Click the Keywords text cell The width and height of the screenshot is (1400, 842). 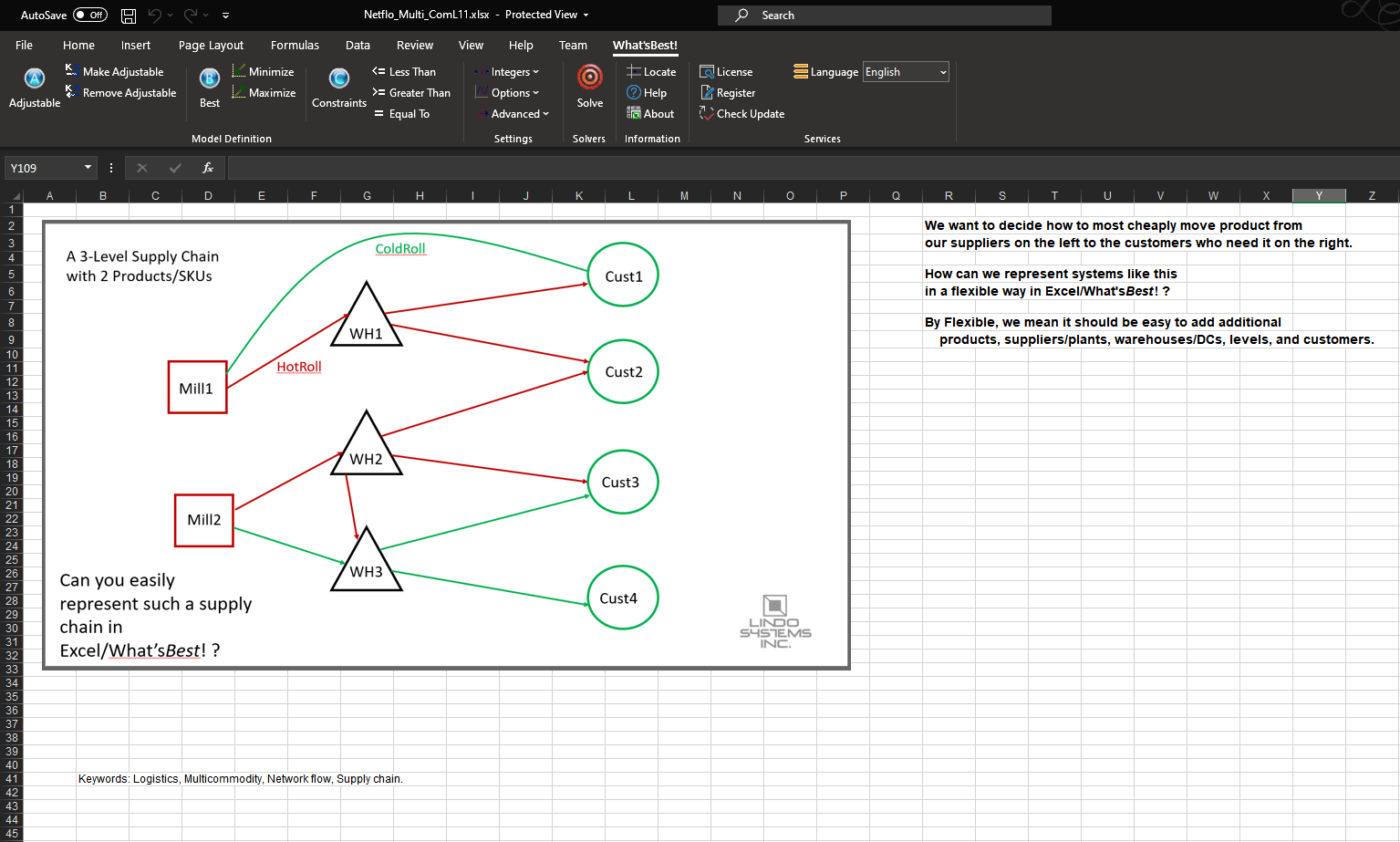240,779
